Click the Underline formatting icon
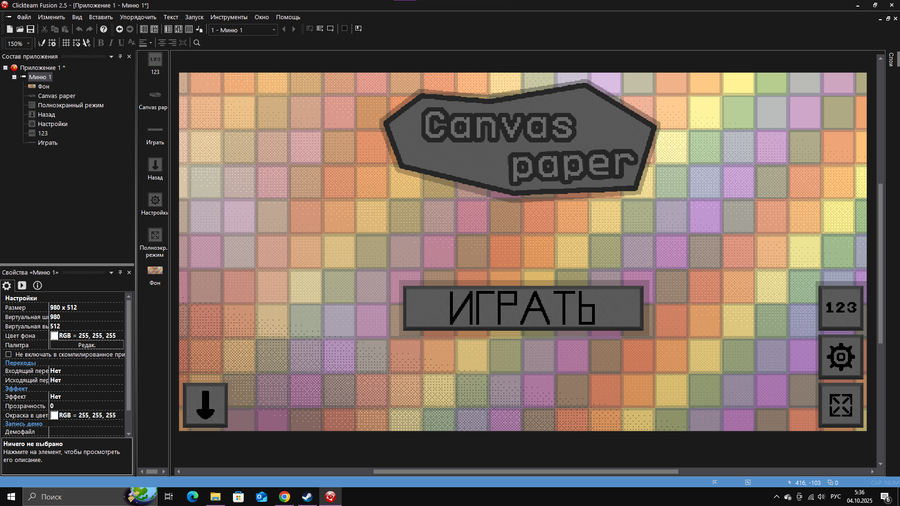This screenshot has width=900, height=506. coord(121,43)
